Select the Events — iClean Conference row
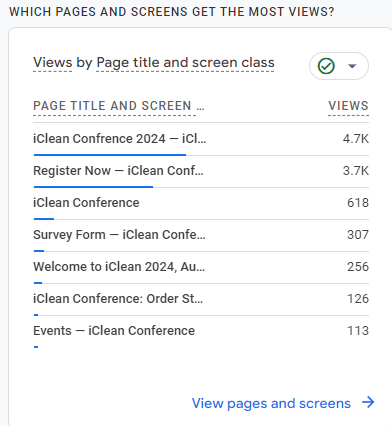Viewport: 392px width, 426px height. [201, 331]
